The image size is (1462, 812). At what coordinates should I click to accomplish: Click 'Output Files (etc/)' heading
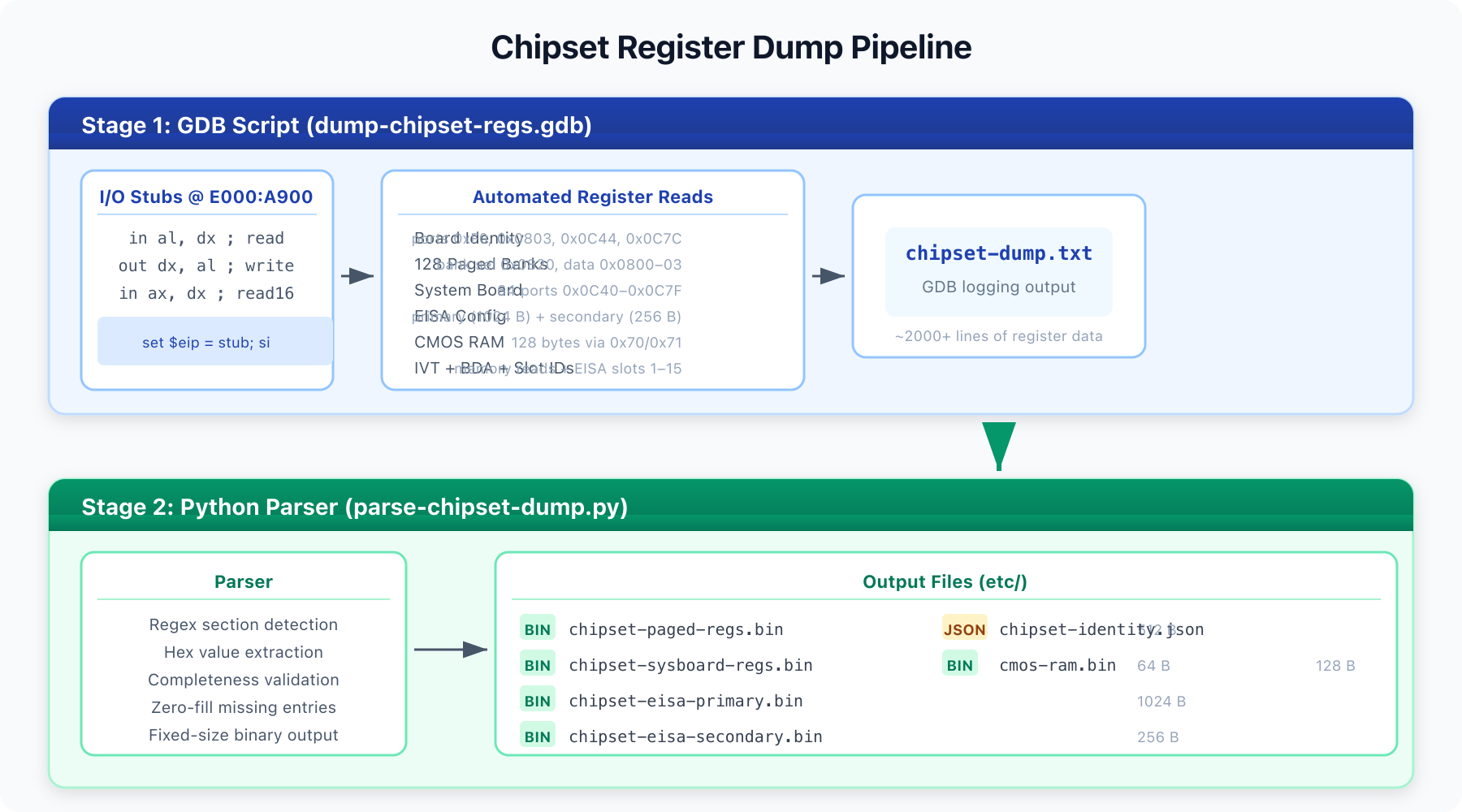pyautogui.click(x=945, y=581)
